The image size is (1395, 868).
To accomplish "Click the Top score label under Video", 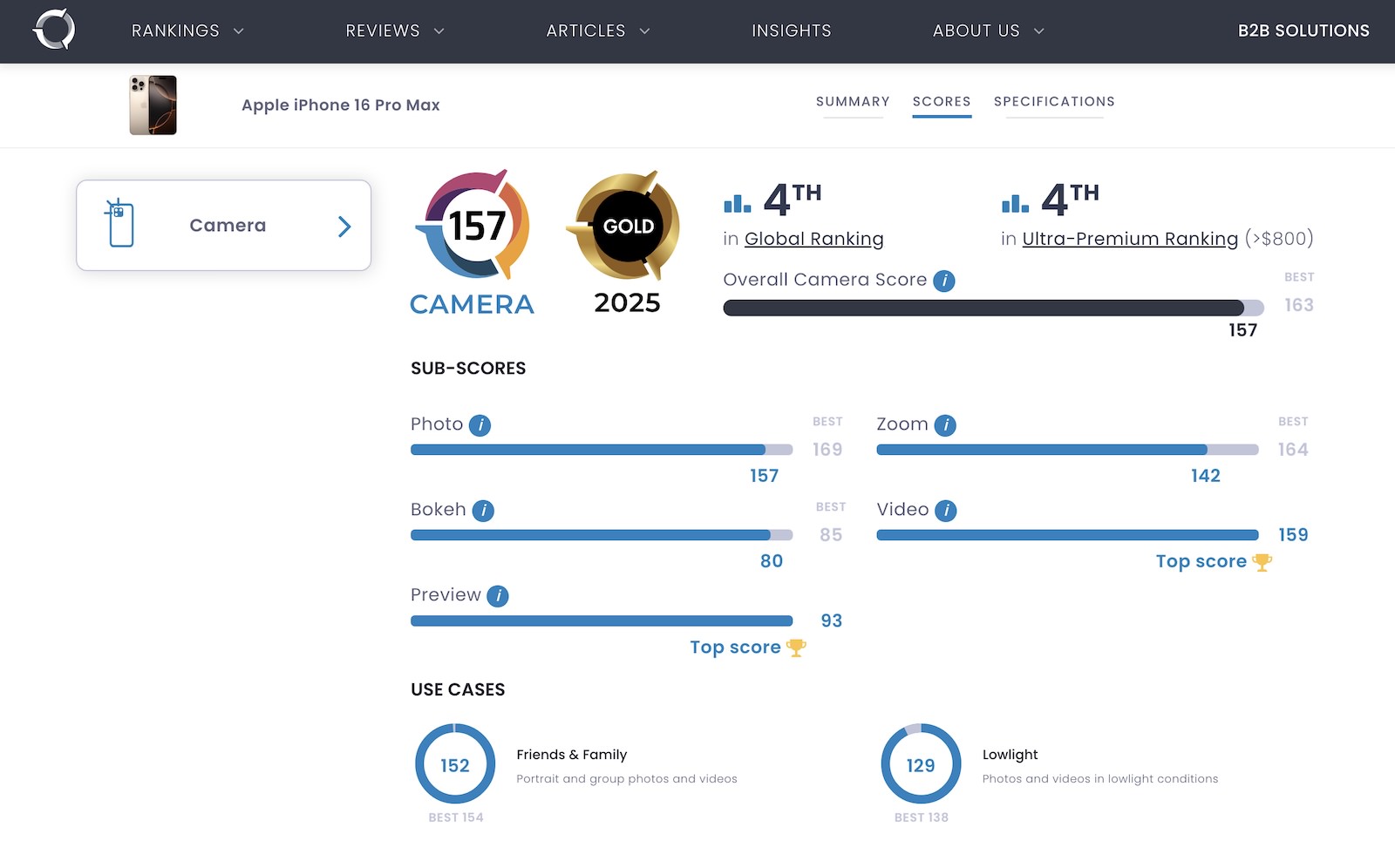I will click(x=1201, y=562).
